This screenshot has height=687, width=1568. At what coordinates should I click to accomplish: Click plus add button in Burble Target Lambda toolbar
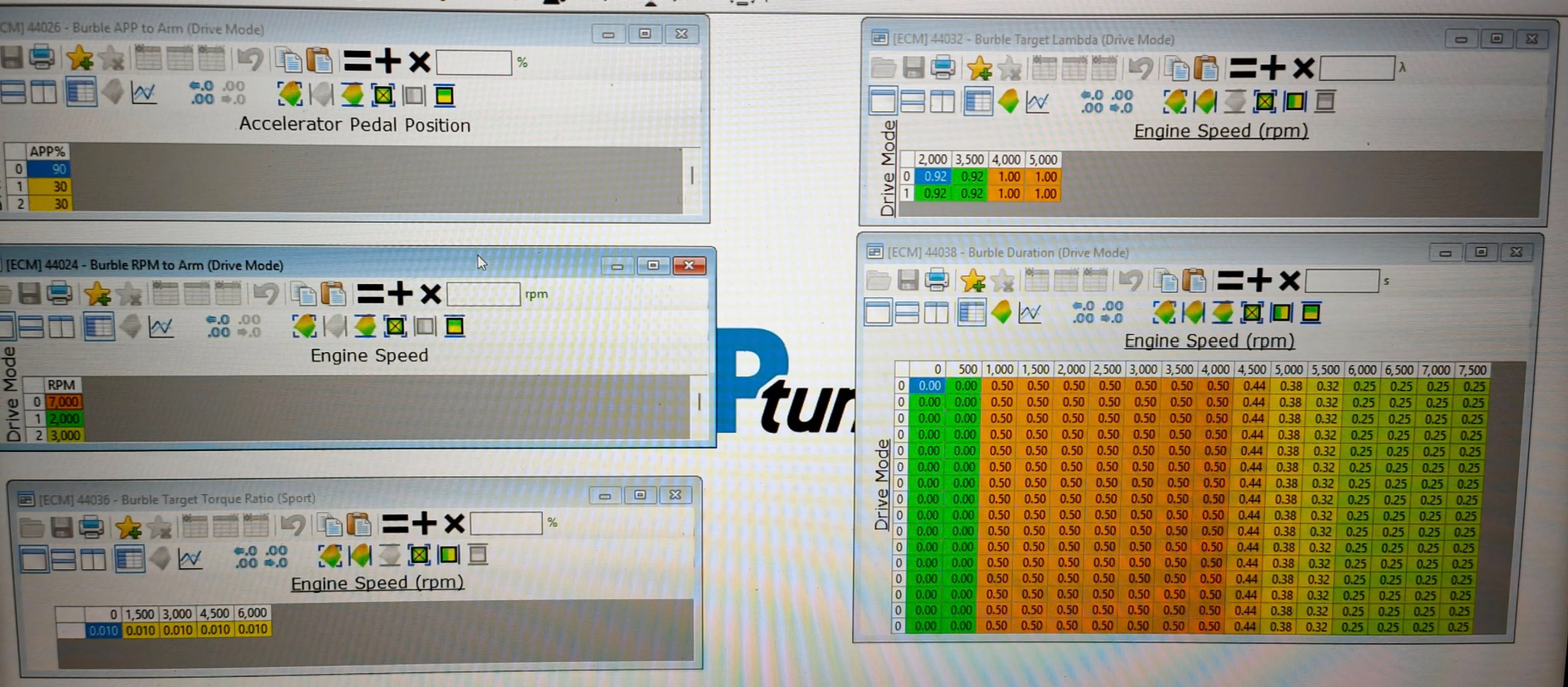(1273, 67)
